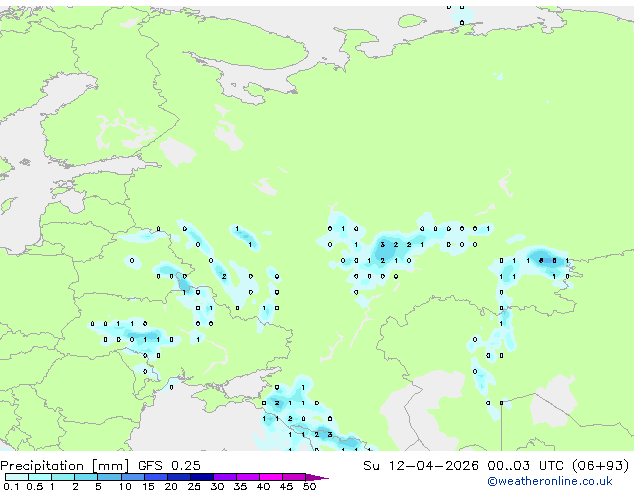Click the 0.5–1 mm legend color swatch

(40, 477)
